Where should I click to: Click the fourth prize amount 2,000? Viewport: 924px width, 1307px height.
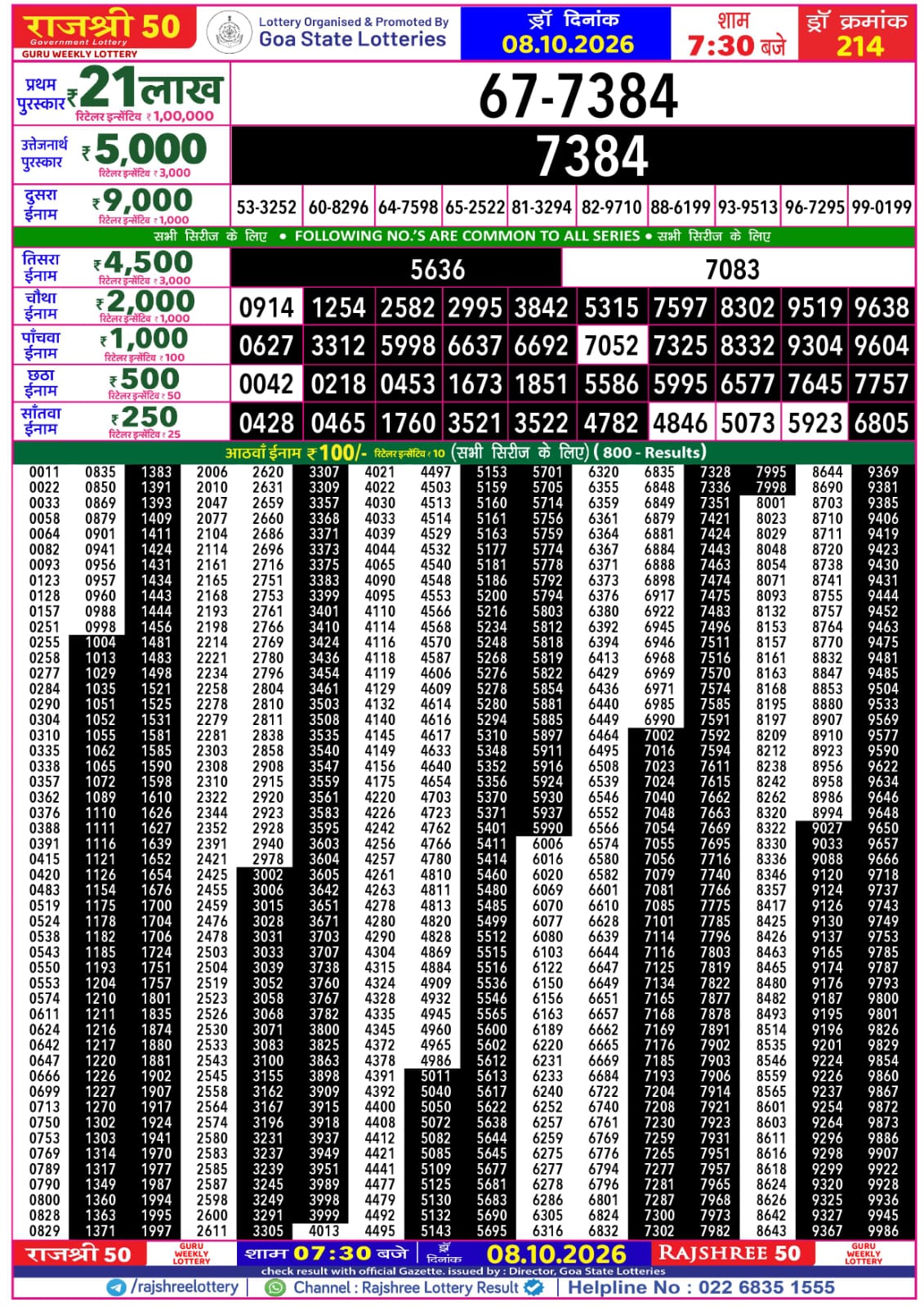pyautogui.click(x=145, y=301)
